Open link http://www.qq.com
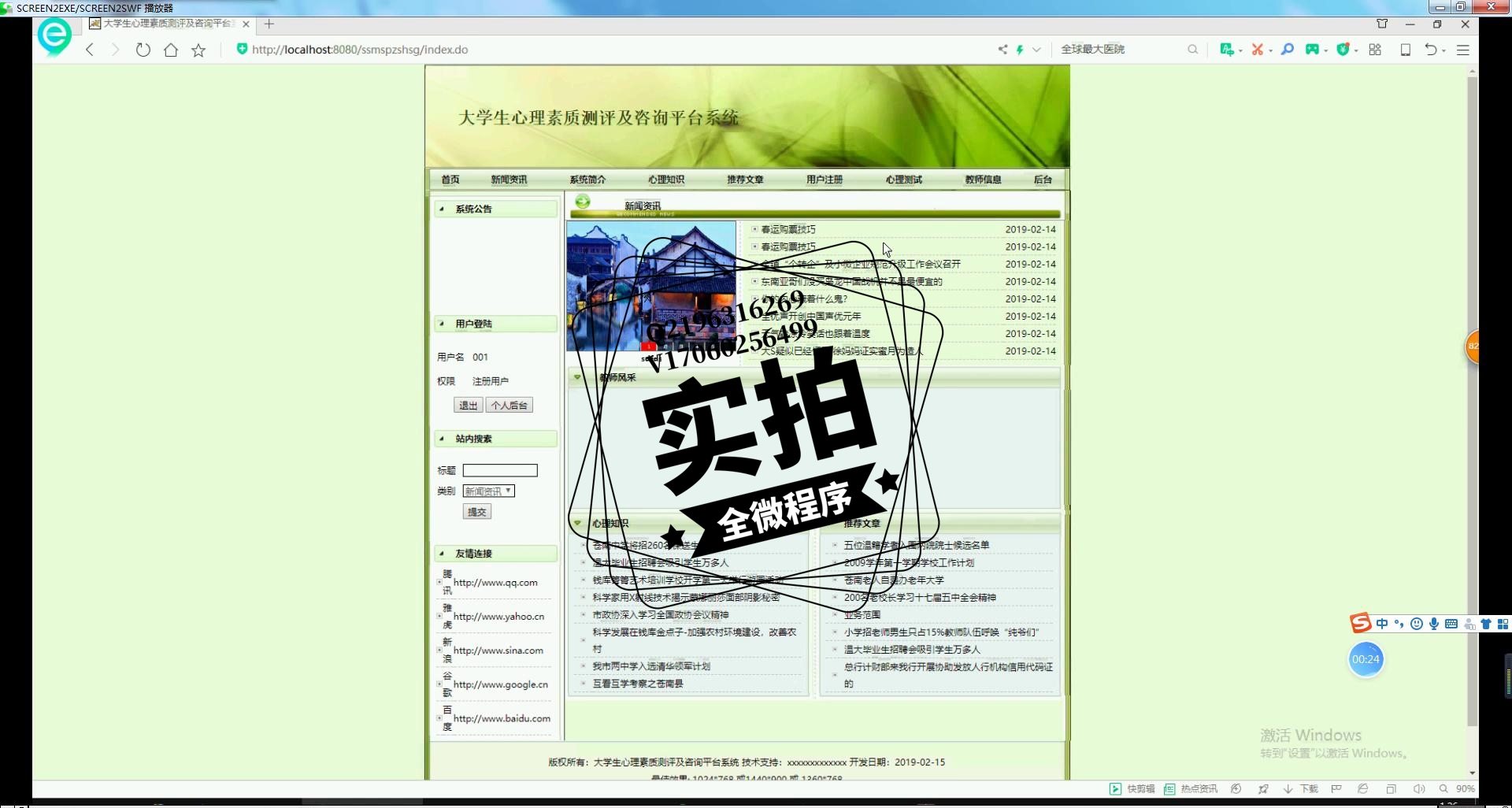The width and height of the screenshot is (1512, 808). [x=495, y=583]
